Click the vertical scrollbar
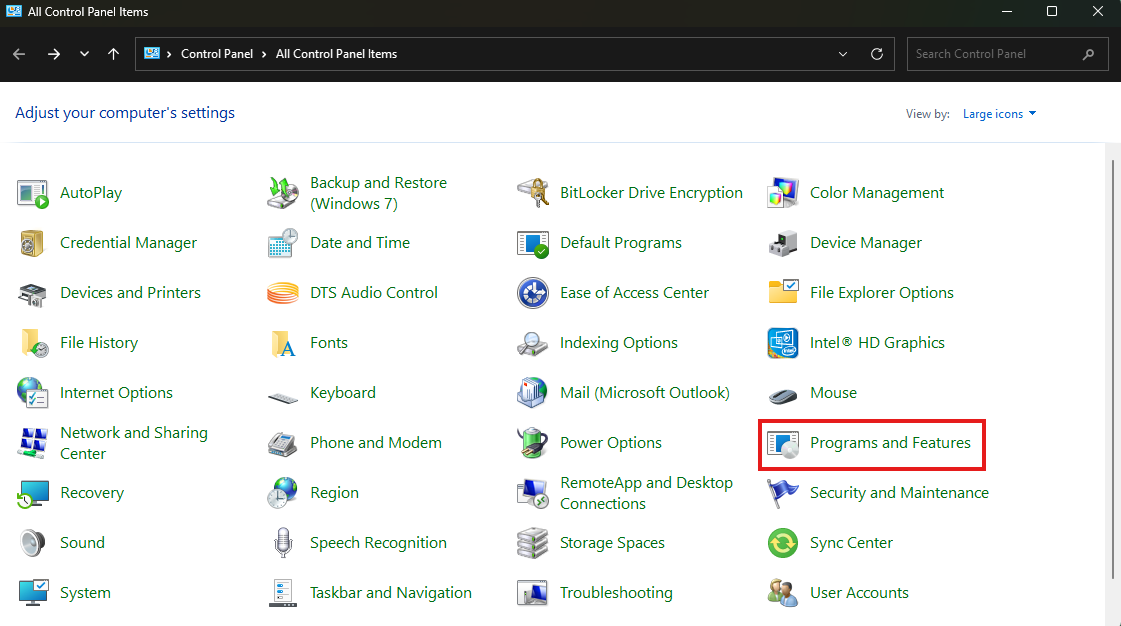1121x626 pixels. 1112,369
